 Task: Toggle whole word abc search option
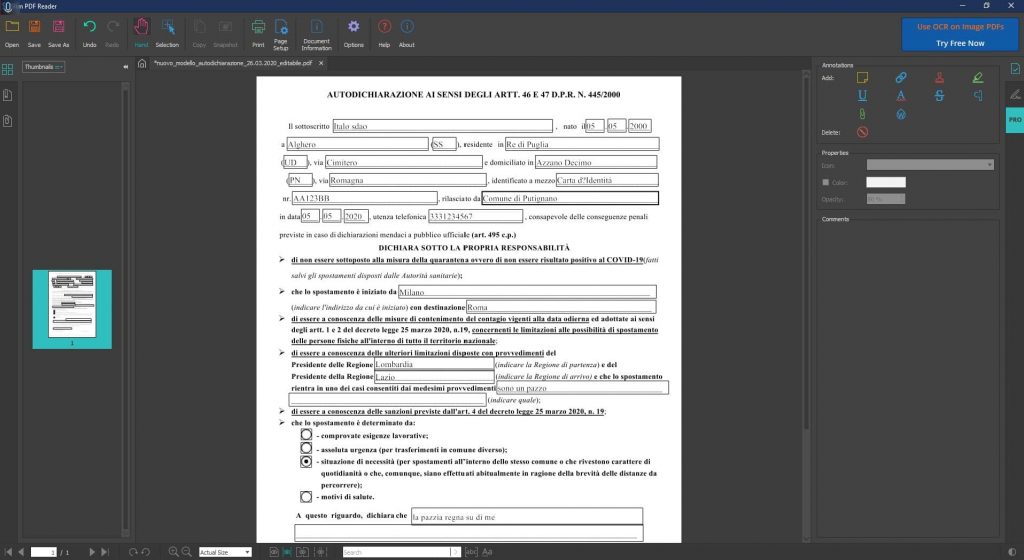(471, 552)
